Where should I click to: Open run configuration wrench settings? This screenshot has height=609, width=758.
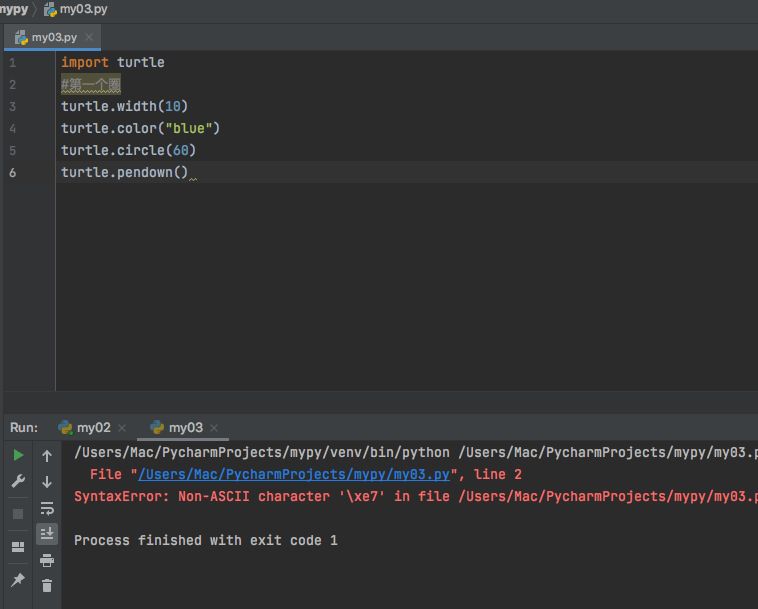pyautogui.click(x=18, y=481)
